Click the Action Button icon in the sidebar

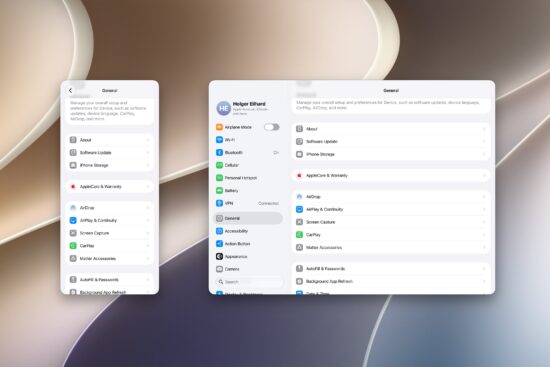coord(219,243)
